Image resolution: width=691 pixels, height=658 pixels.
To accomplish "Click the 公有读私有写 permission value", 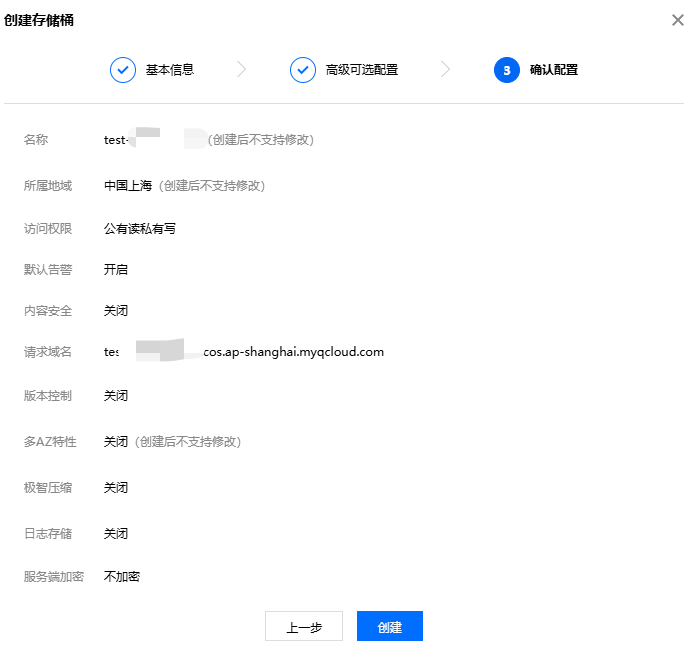I will 140,228.
